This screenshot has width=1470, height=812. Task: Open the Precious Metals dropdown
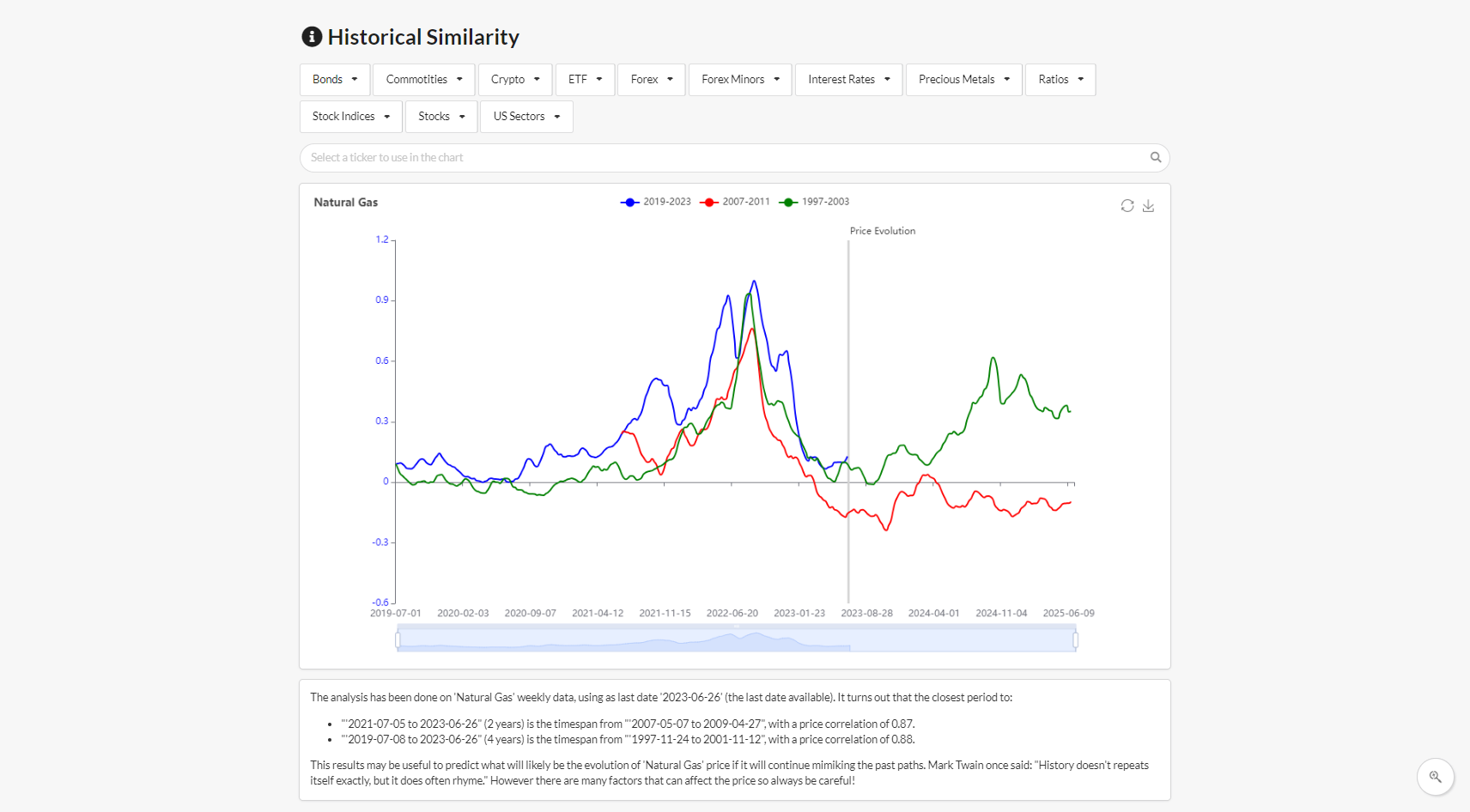pyautogui.click(x=964, y=79)
